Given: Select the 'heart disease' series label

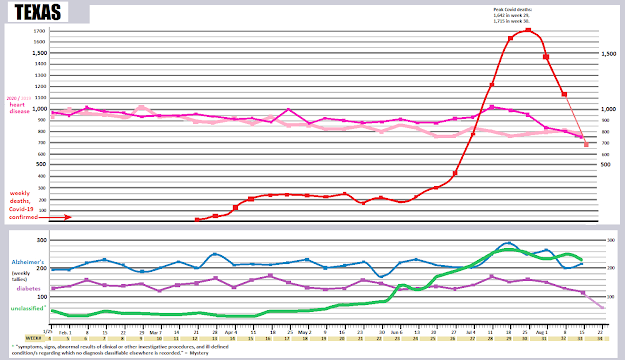Looking at the screenshot, I should tap(20, 108).
